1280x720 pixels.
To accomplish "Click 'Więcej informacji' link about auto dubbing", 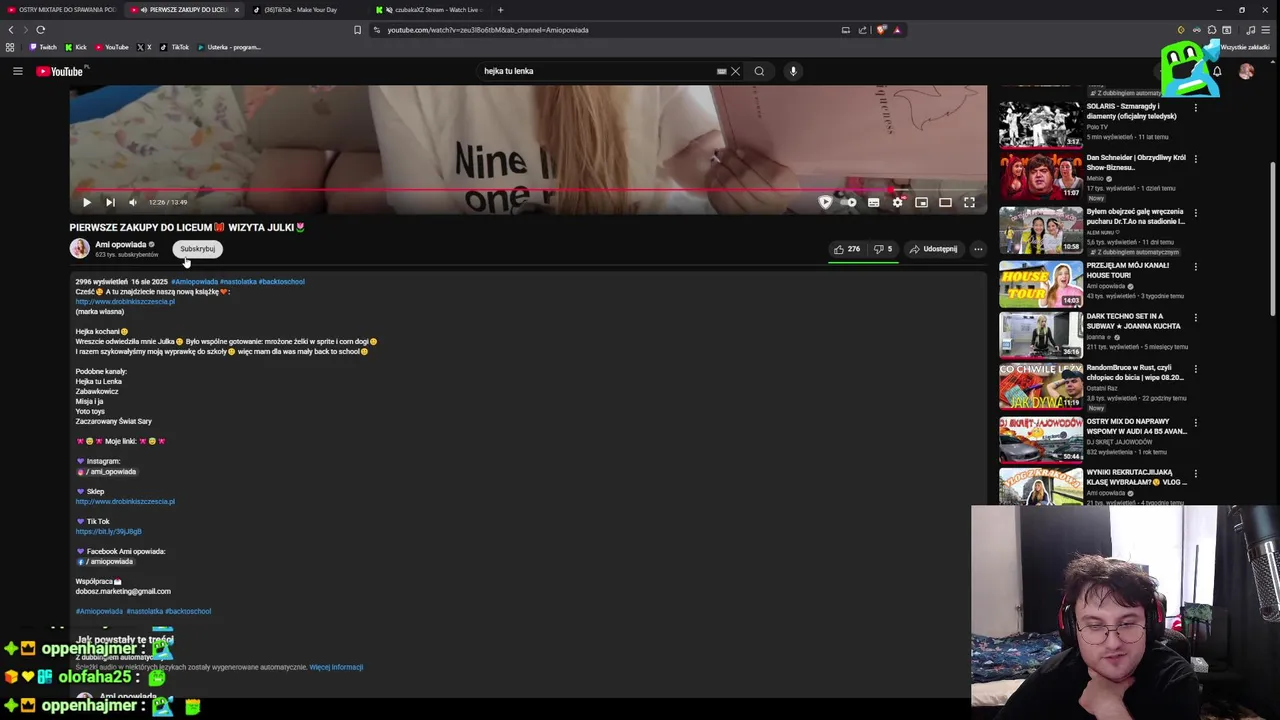I will pos(336,667).
